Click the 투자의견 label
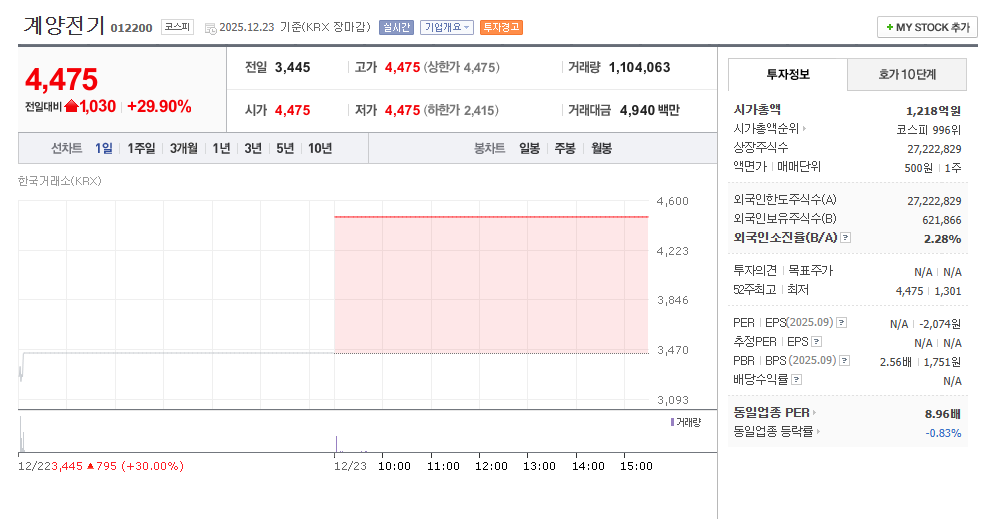The height and width of the screenshot is (519, 992). 755,271
